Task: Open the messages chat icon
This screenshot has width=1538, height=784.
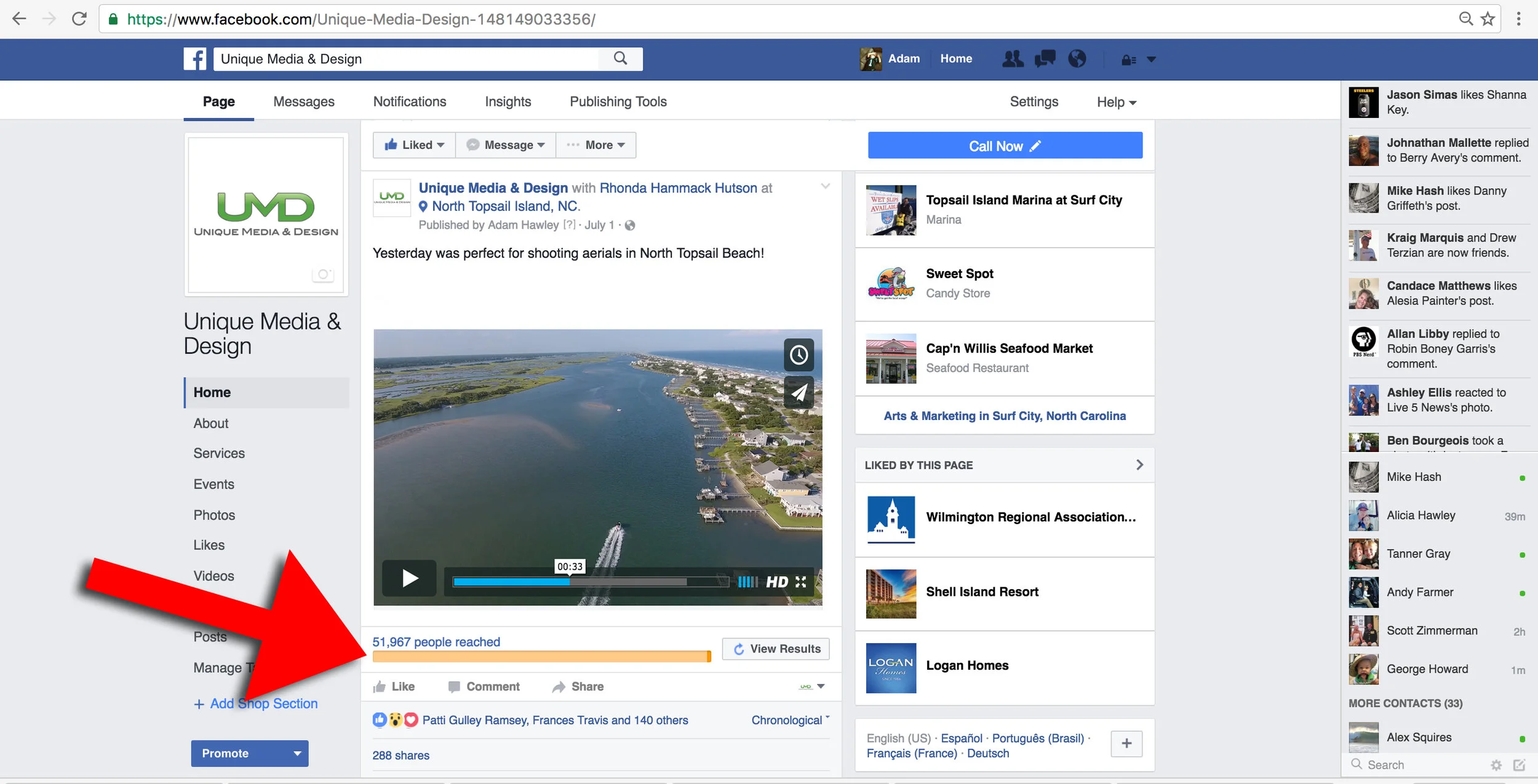Action: click(x=1045, y=59)
